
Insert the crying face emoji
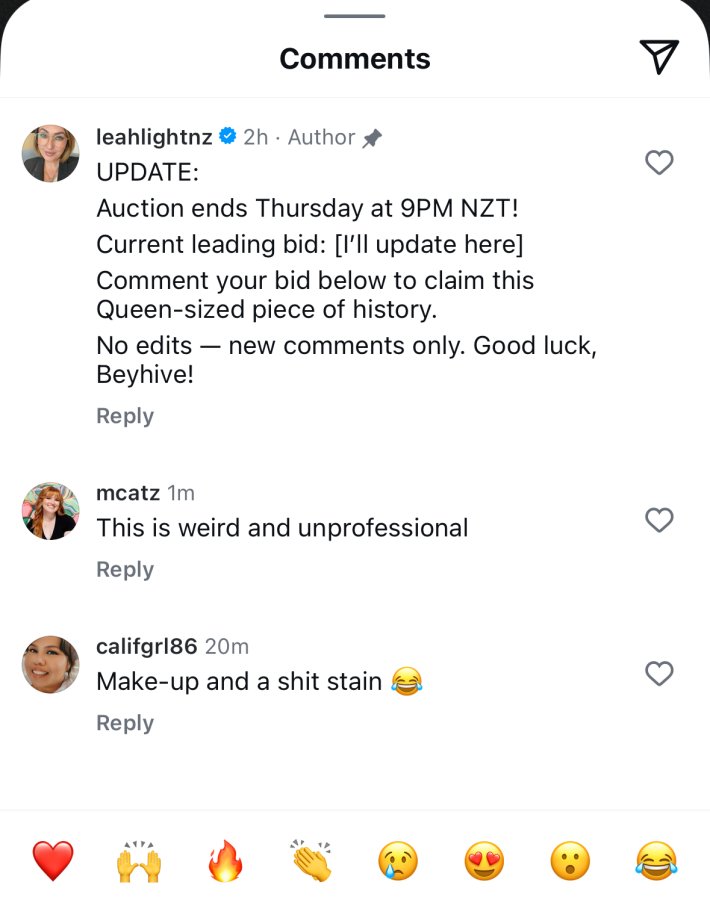[x=398, y=860]
